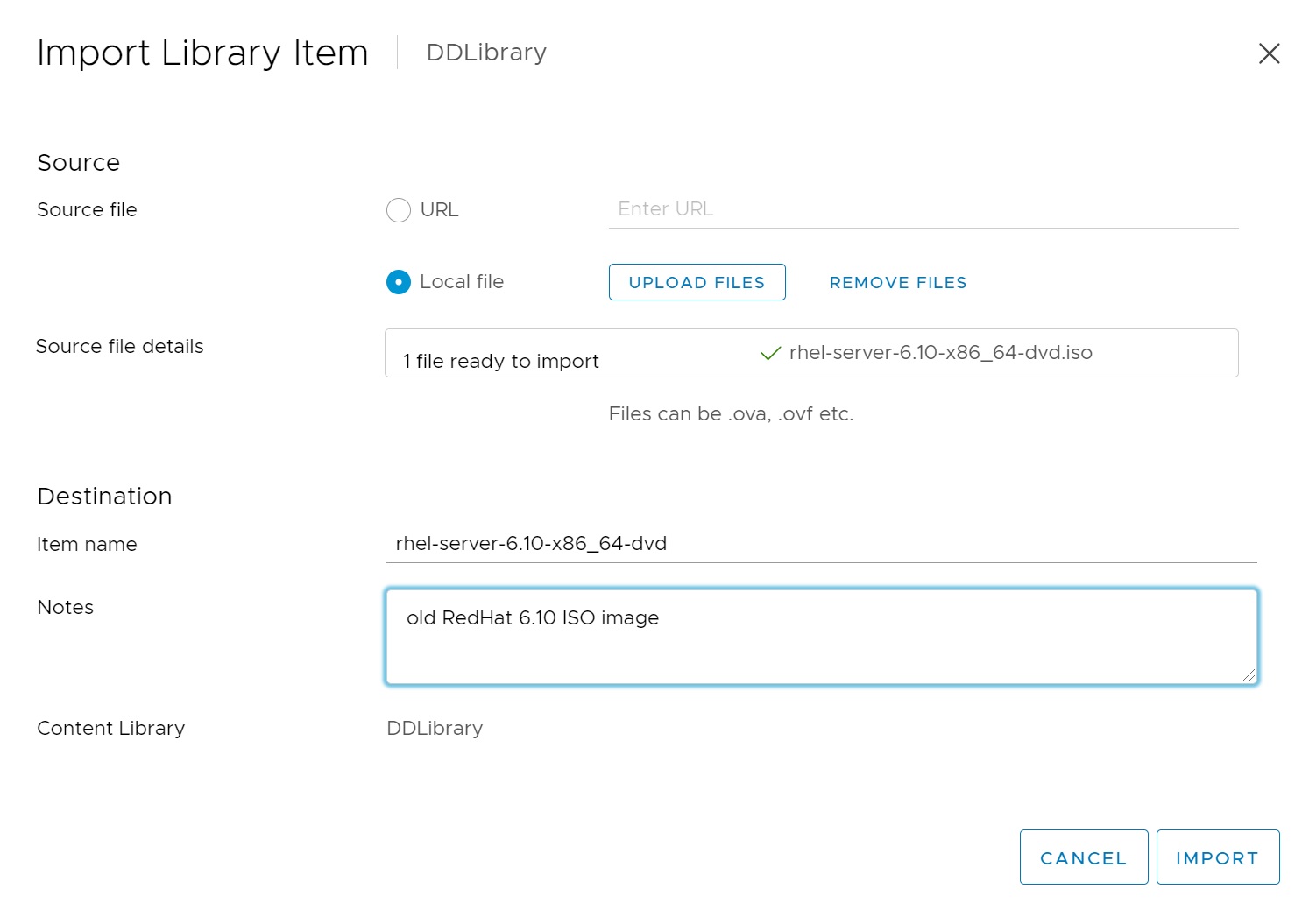
Task: Click the Enter URL input field
Action: [x=923, y=209]
